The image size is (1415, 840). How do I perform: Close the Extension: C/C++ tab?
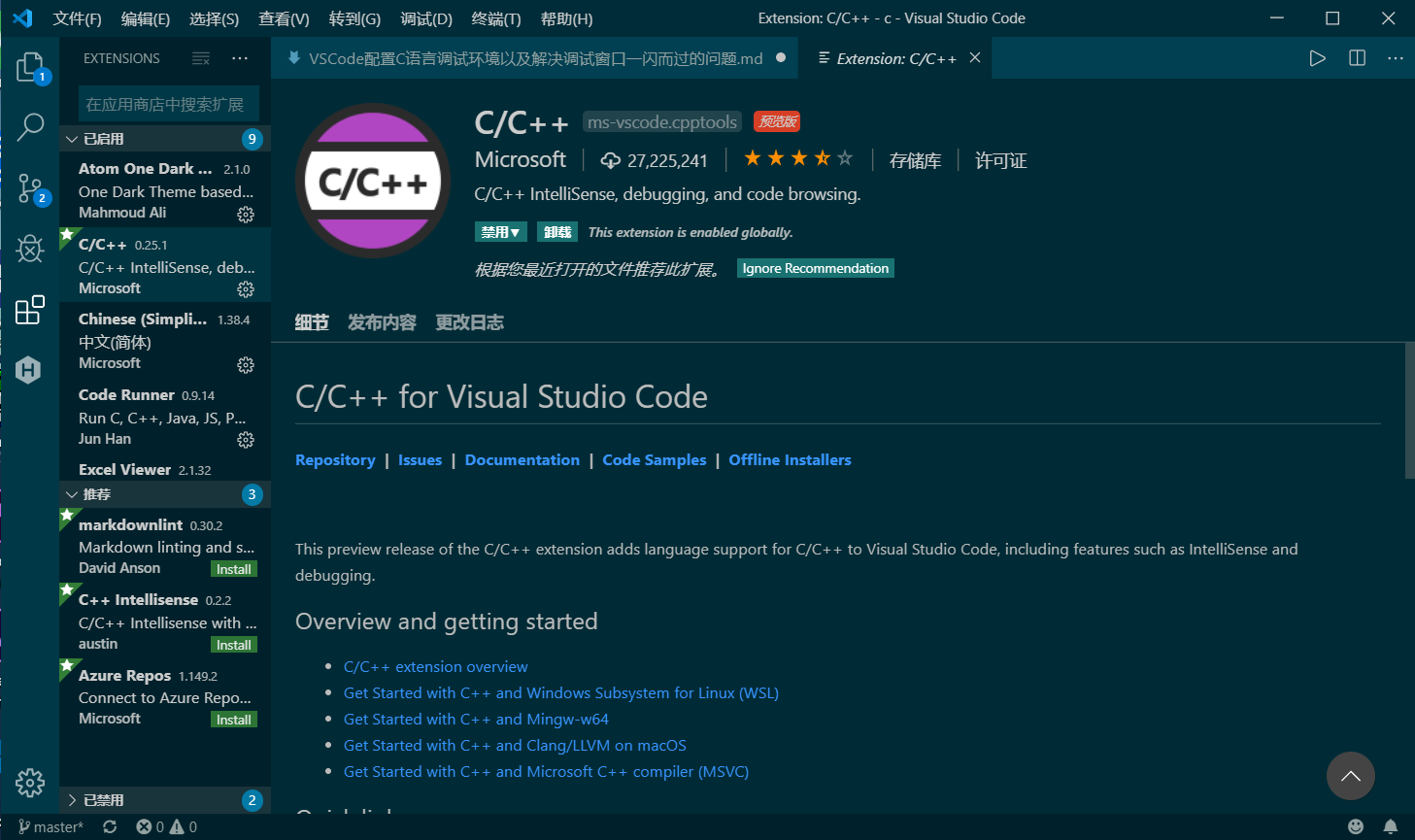tap(975, 58)
